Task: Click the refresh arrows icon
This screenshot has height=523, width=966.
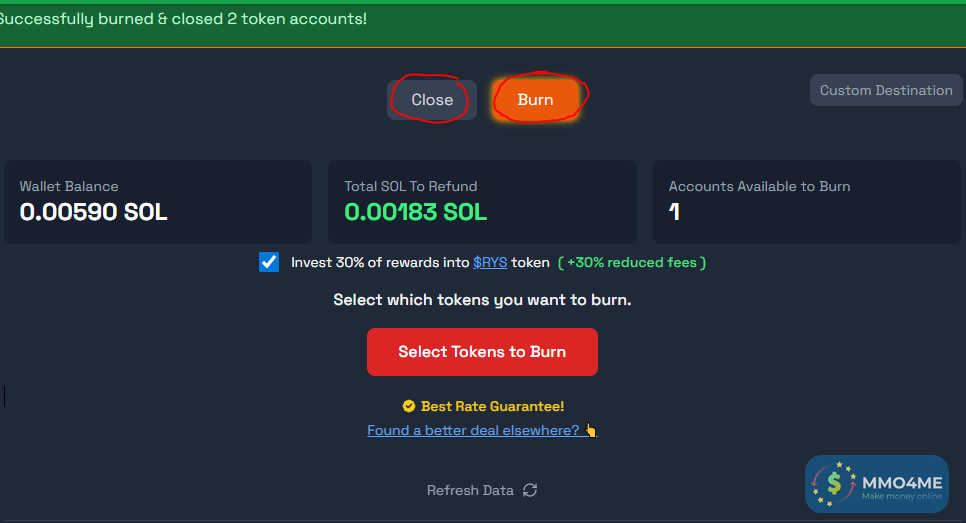Action: [x=530, y=490]
